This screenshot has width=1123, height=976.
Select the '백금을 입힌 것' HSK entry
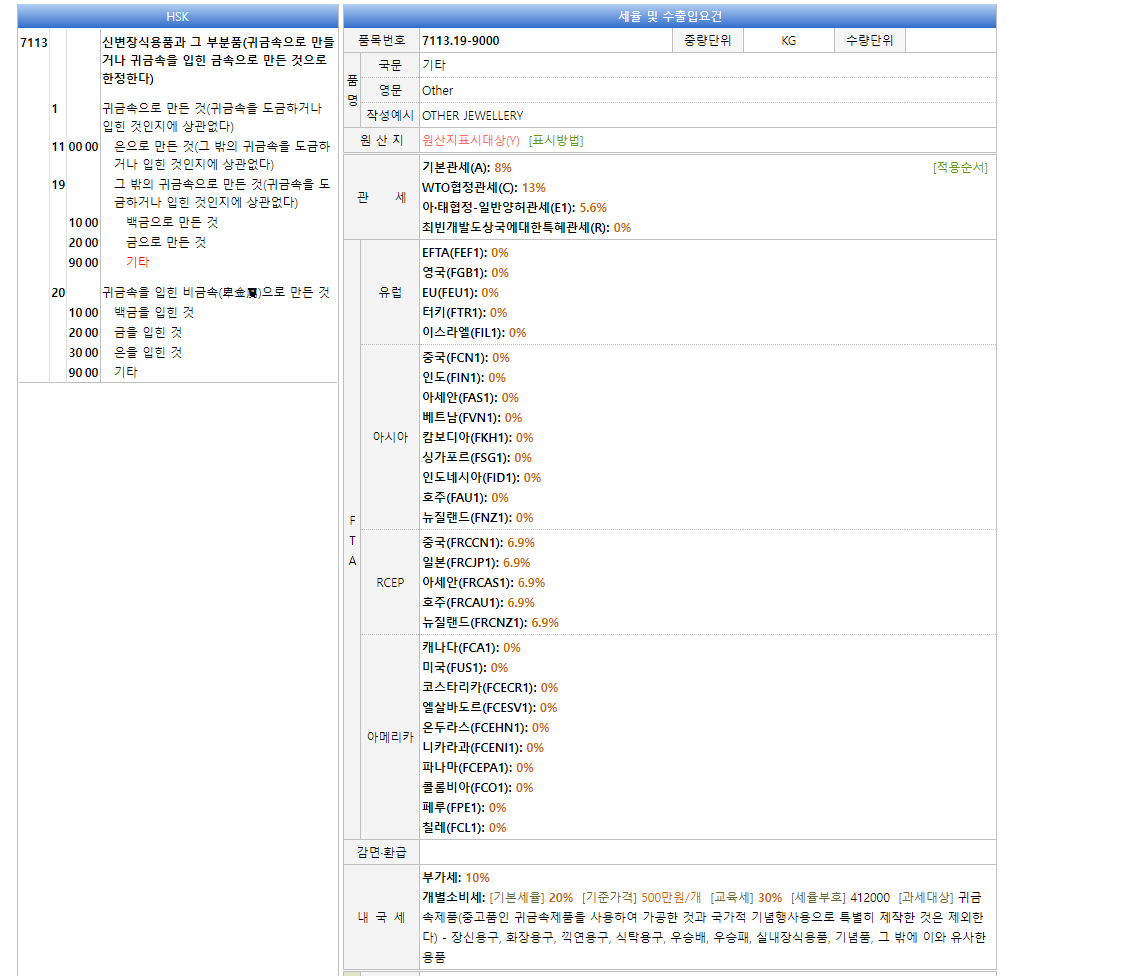click(154, 312)
